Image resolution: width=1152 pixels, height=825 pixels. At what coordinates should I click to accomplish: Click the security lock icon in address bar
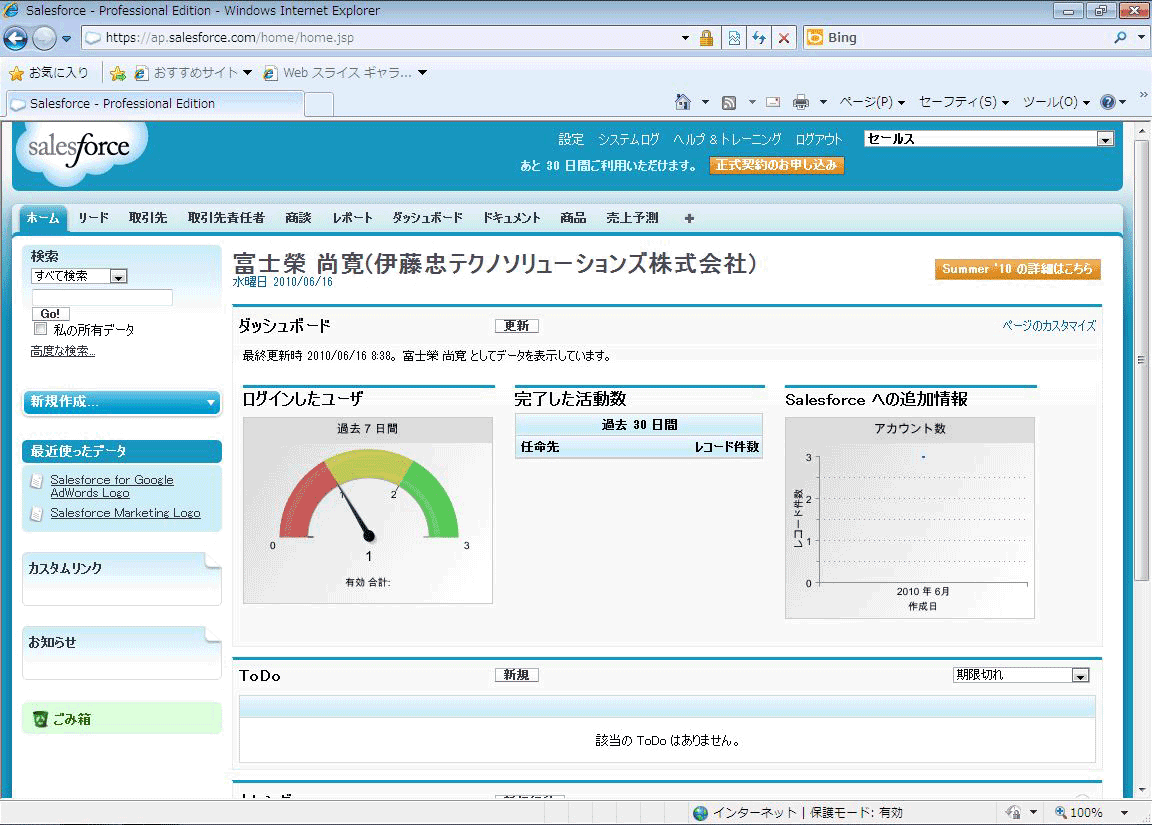(x=706, y=38)
